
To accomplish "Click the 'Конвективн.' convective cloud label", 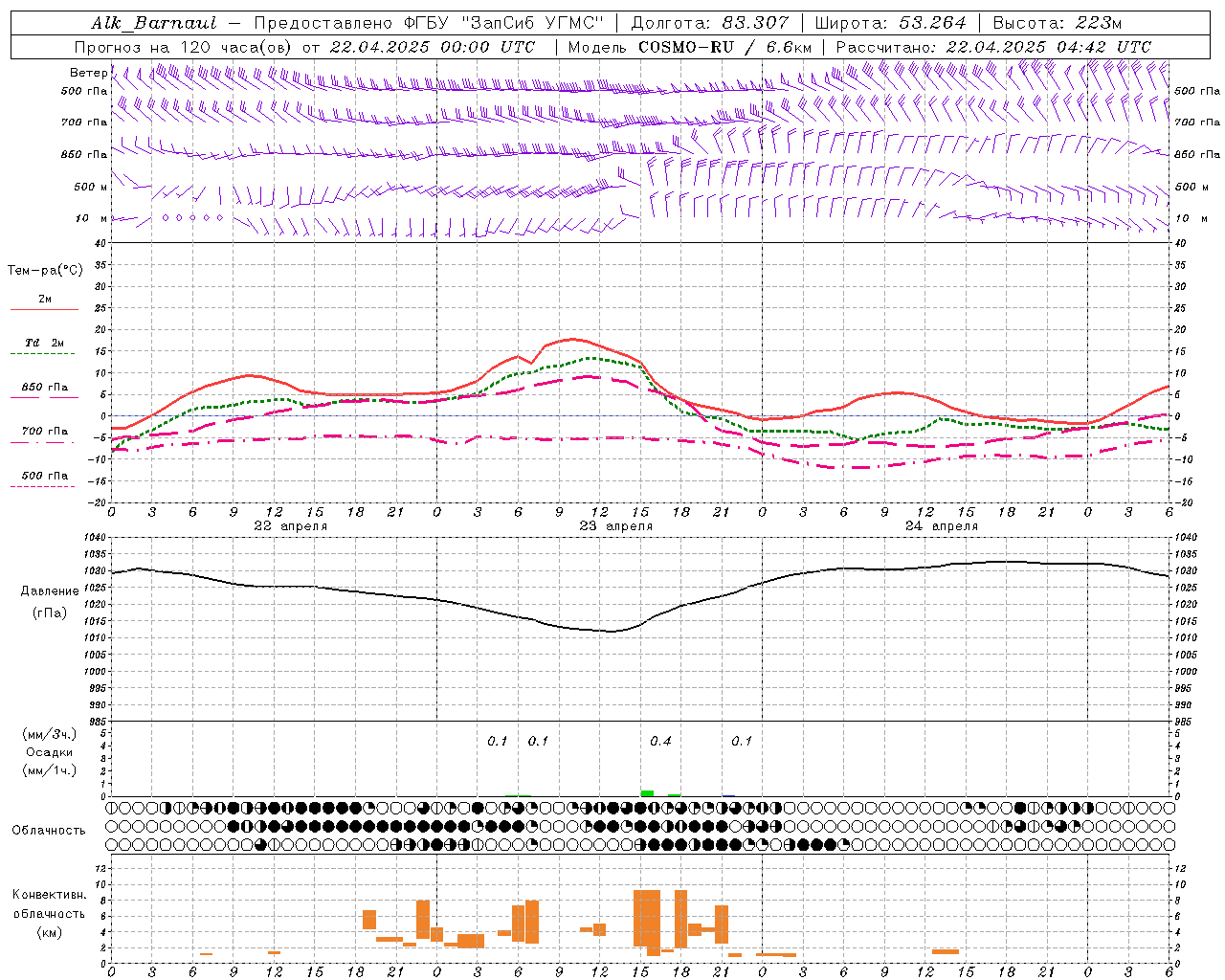I will [50, 895].
